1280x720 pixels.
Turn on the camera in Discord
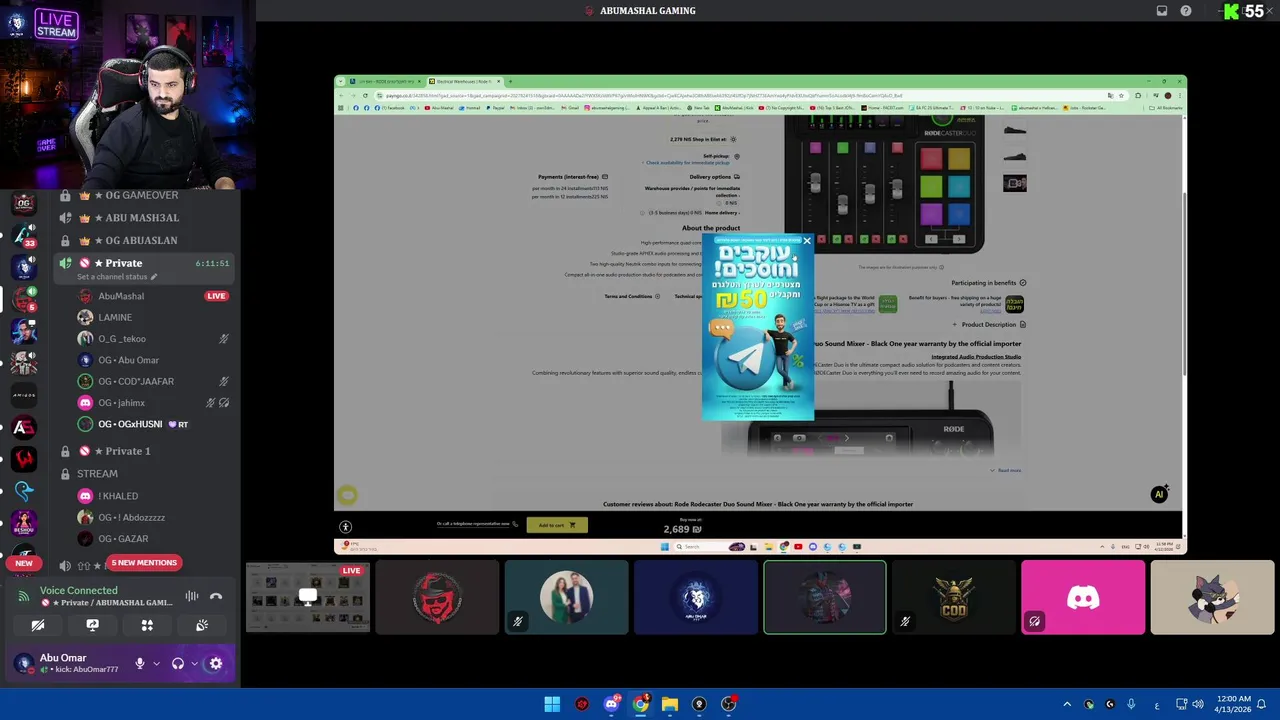pos(38,625)
